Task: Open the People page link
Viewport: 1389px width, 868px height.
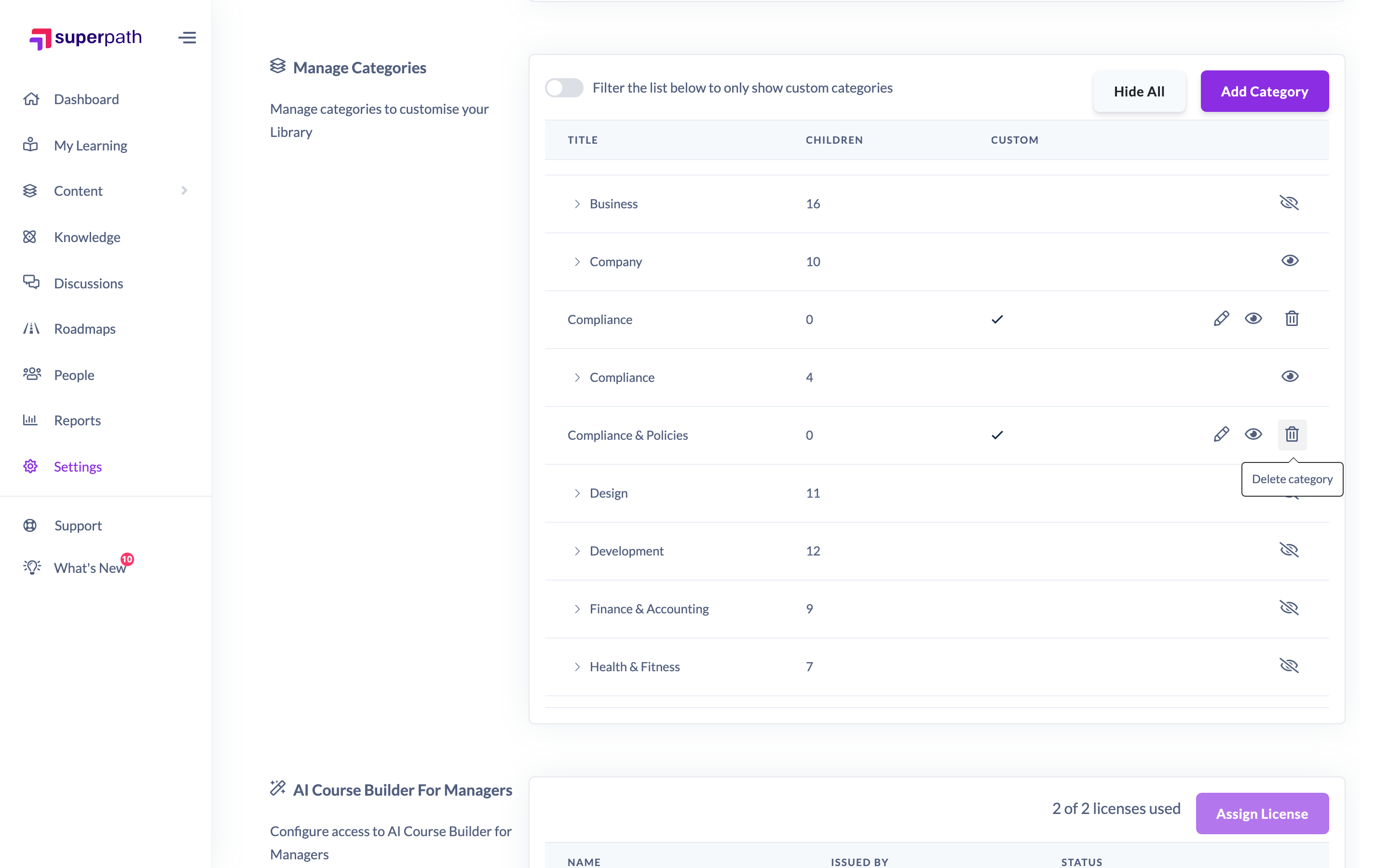Action: (74, 375)
